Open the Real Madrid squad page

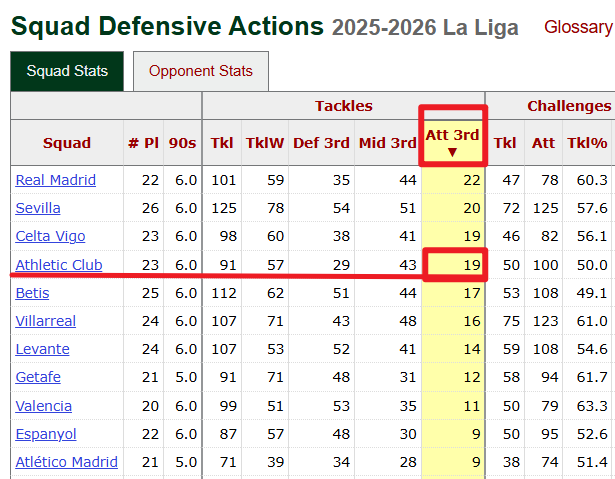click(x=56, y=180)
